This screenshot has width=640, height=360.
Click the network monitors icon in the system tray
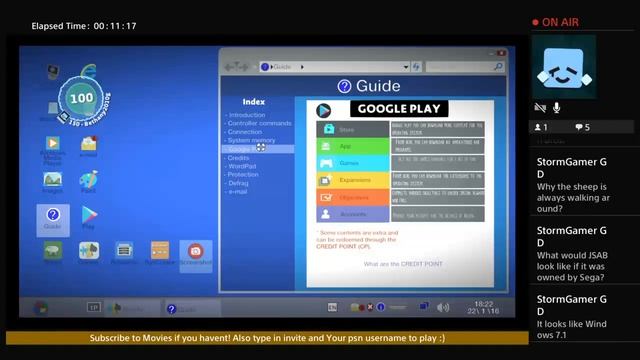(x=424, y=306)
